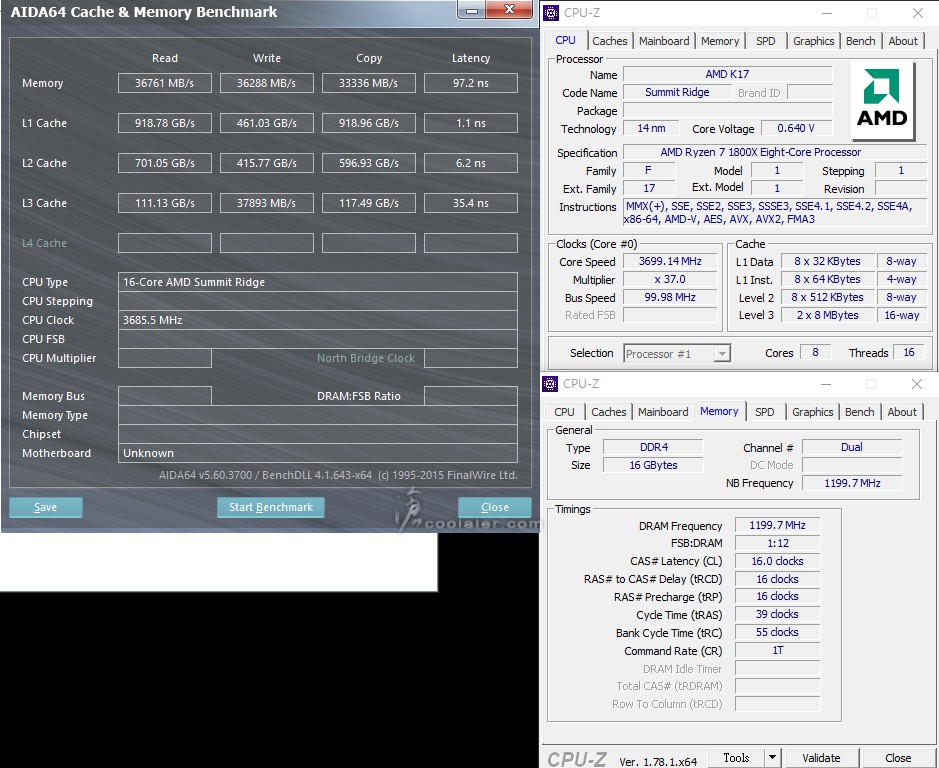Open the Tools button in CPU-Z
The height and width of the screenshot is (768, 939).
click(x=736, y=757)
